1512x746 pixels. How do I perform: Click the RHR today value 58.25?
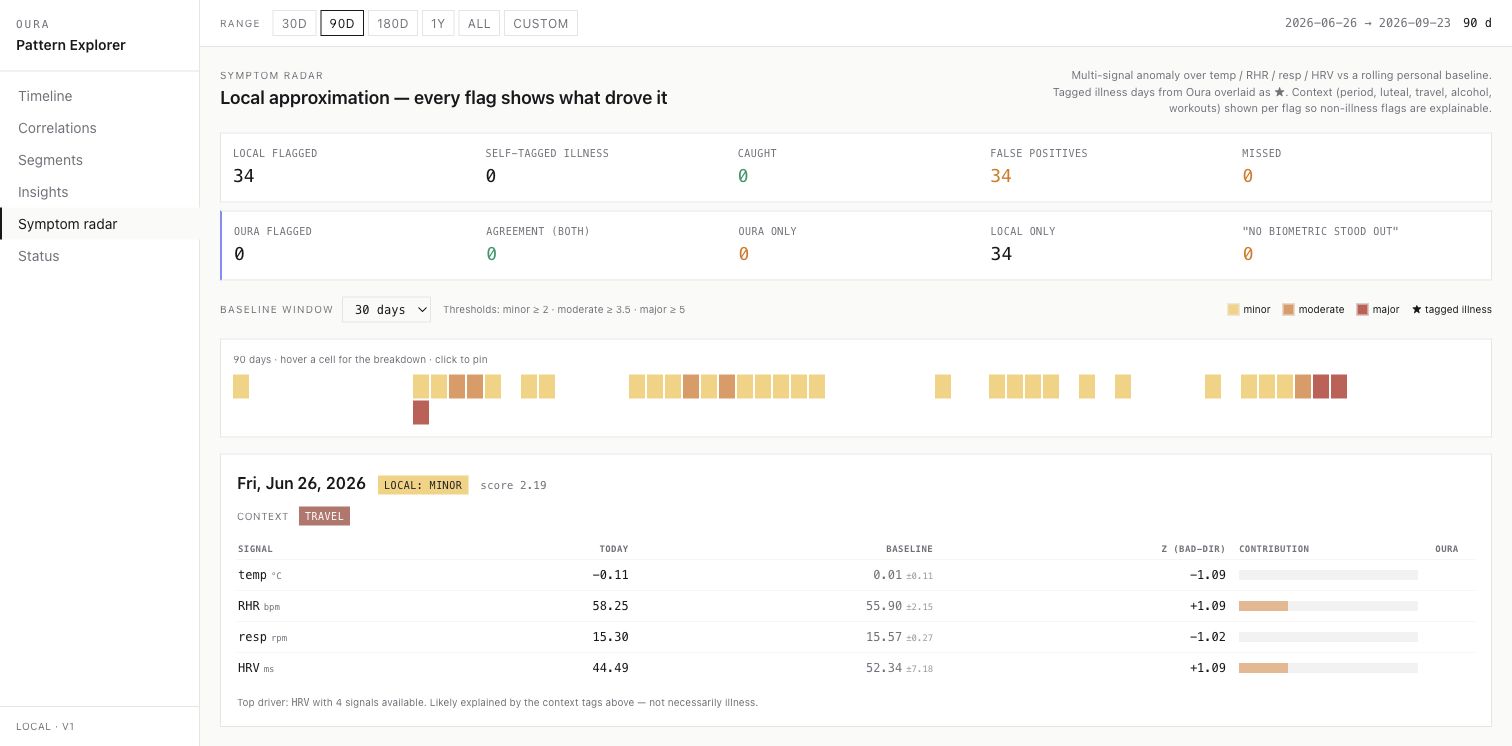click(610, 606)
